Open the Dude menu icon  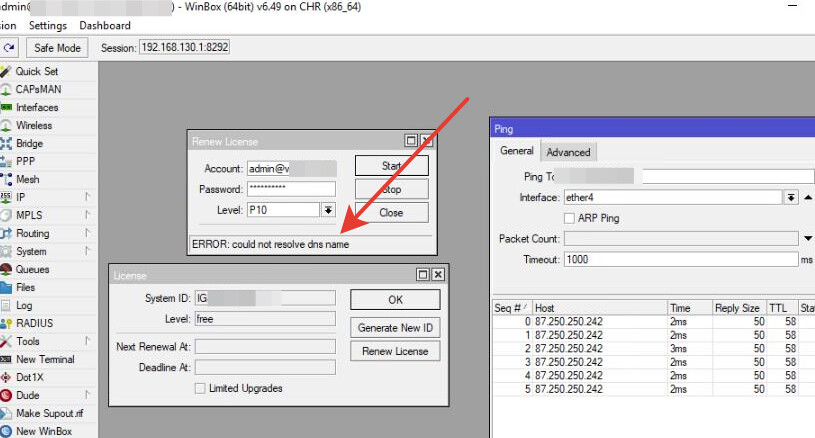[x=6, y=395]
